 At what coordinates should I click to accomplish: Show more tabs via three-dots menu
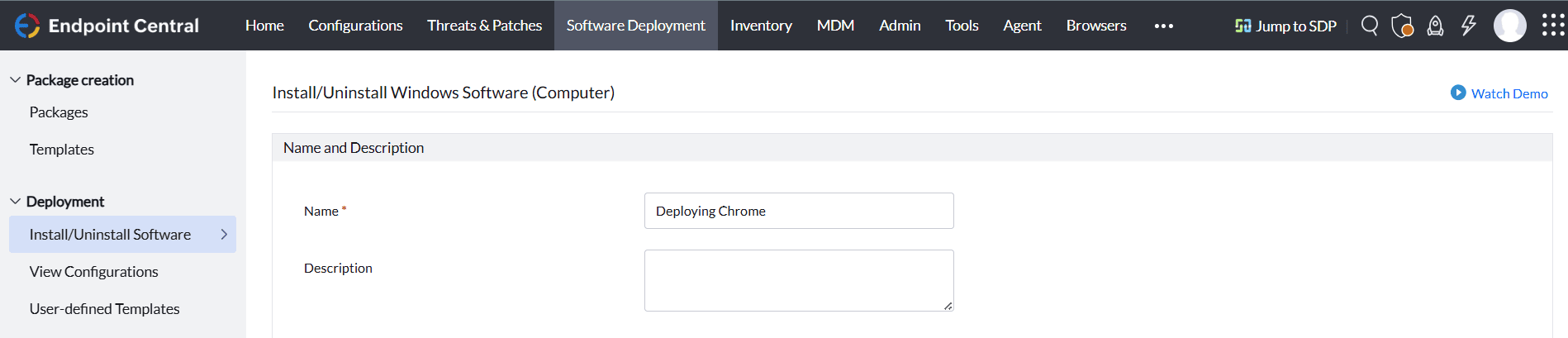(x=1163, y=26)
